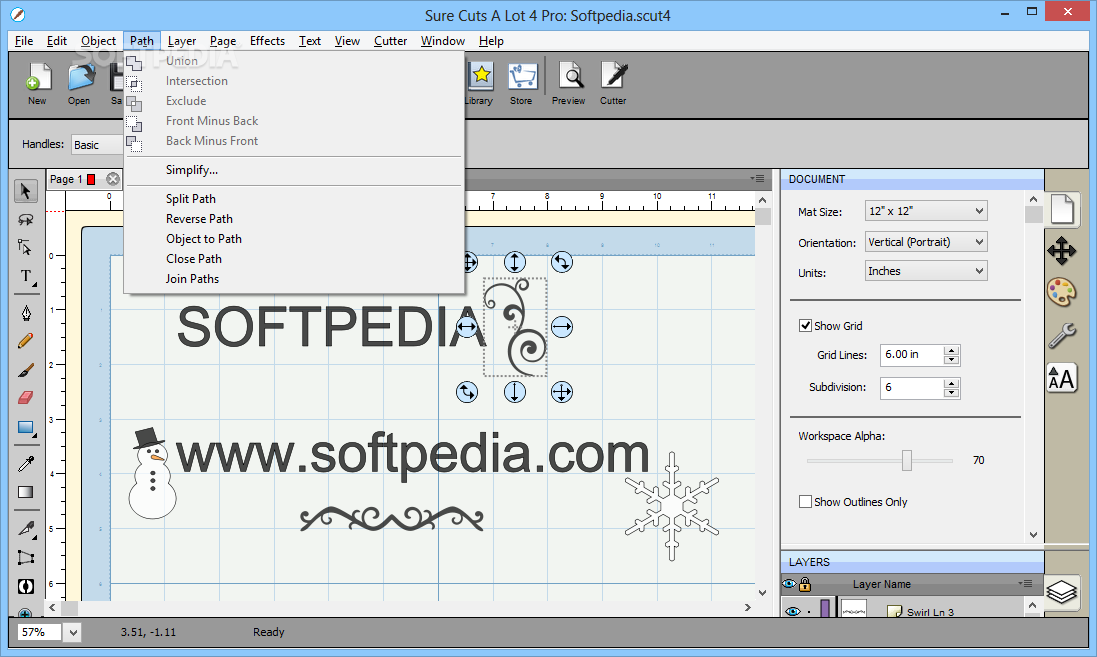Open the Orientation dropdown
This screenshot has width=1097, height=657.
tap(926, 242)
